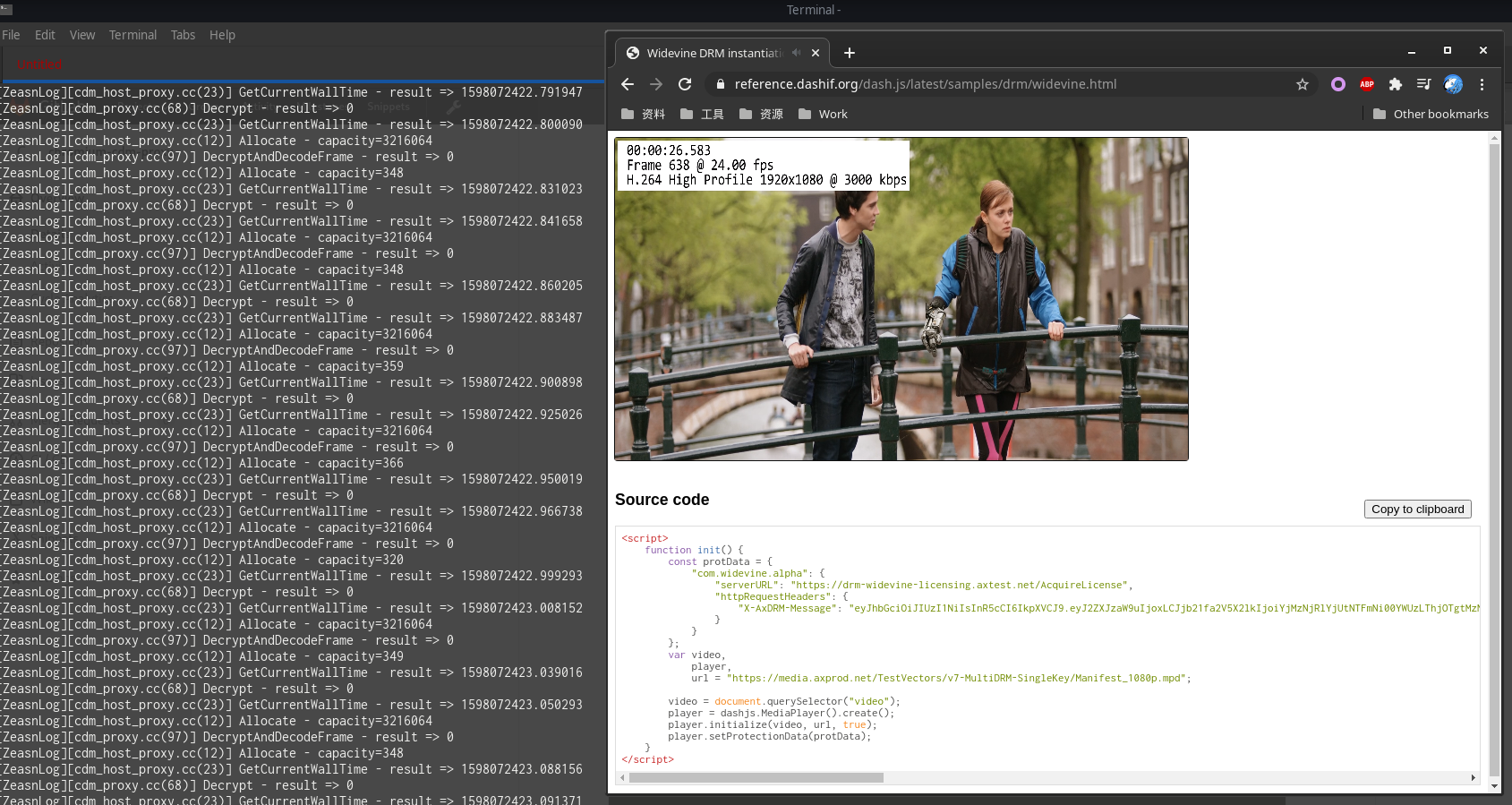The height and width of the screenshot is (805, 1512).
Task: Click the terminal window icon at top-left
Action: point(6,9)
